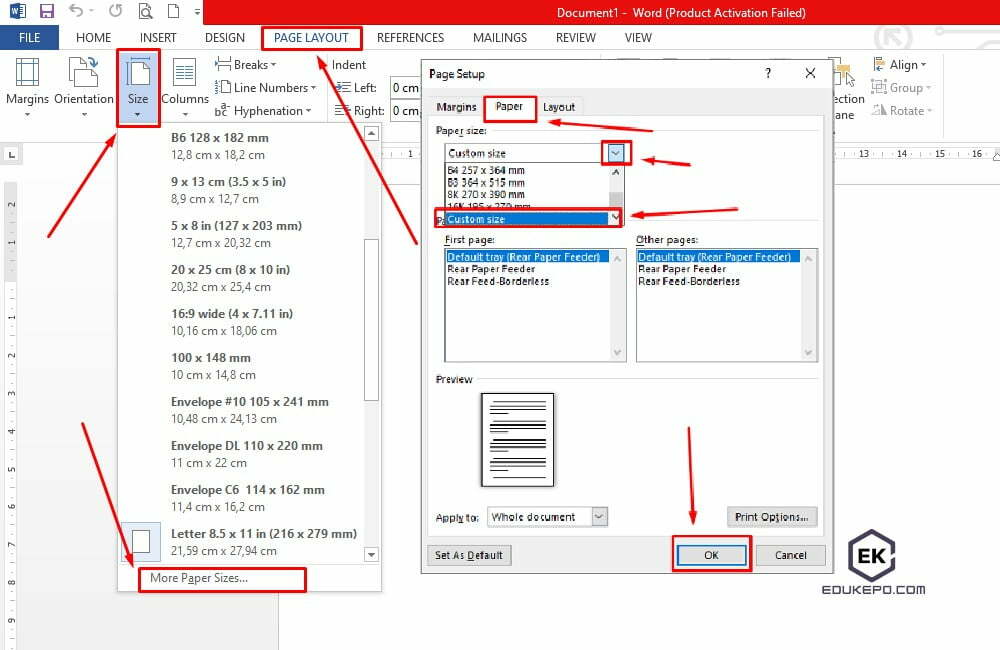This screenshot has height=650, width=1000.
Task: Select Letter 8.5 x 11 in size
Action: [242, 542]
